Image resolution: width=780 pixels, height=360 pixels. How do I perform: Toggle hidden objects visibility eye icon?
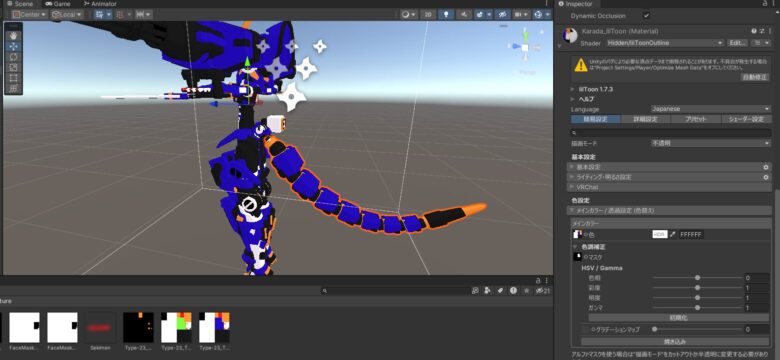coord(503,14)
